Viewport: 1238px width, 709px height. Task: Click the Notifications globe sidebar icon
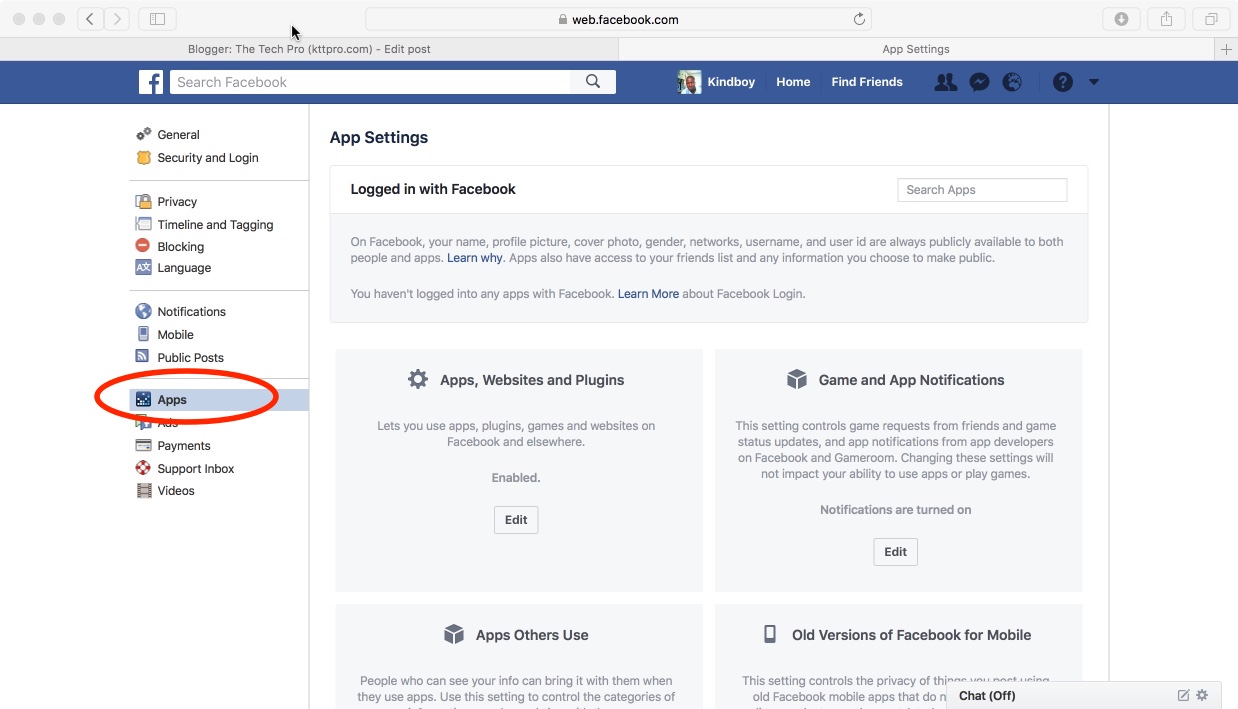(x=143, y=311)
